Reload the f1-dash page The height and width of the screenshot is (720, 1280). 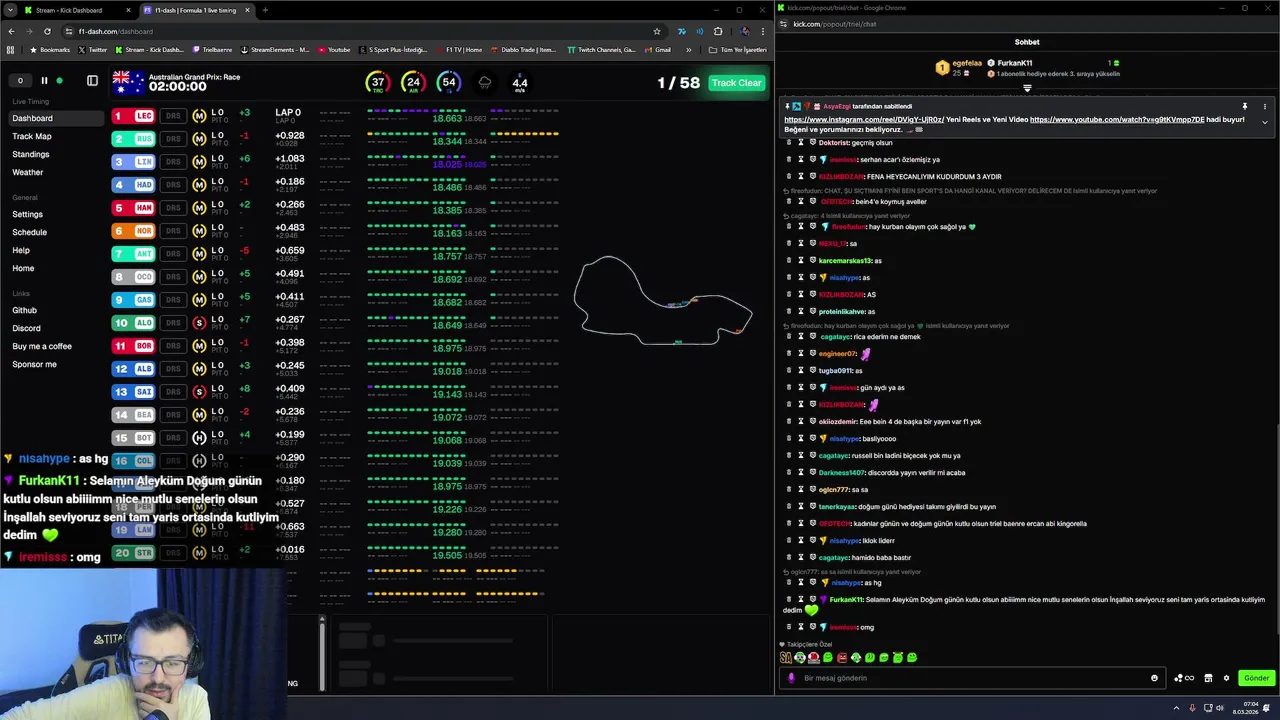pos(47,31)
